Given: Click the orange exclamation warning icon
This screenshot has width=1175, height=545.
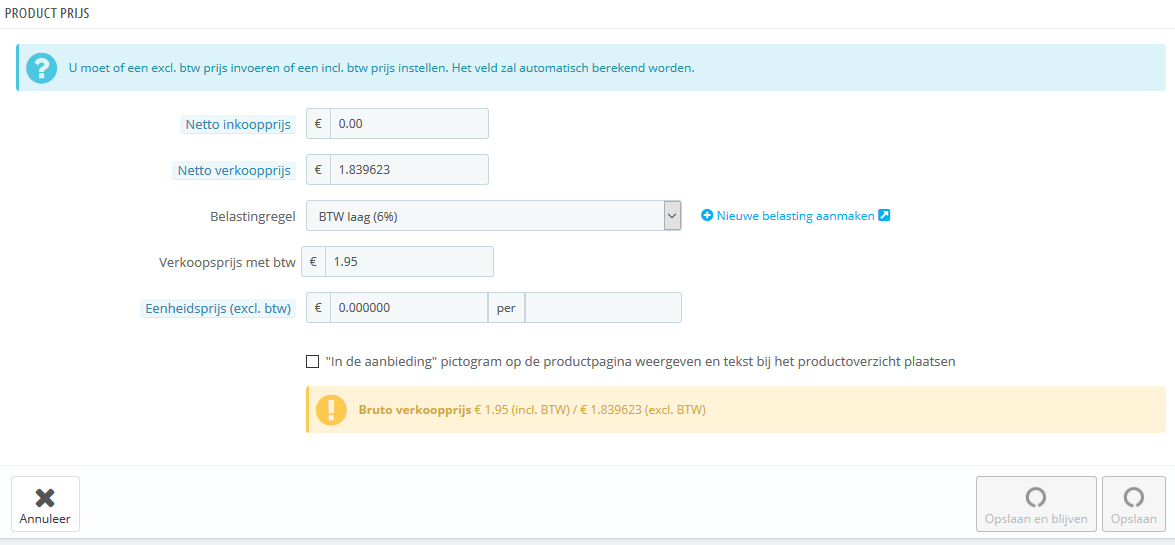Looking at the screenshot, I should click(330, 410).
